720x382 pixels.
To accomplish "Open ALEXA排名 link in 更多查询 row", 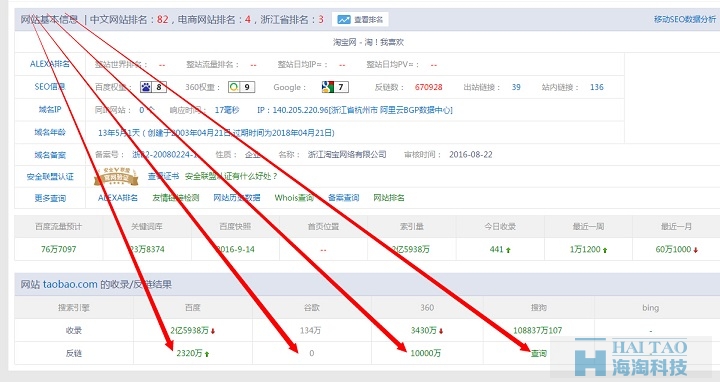I will (118, 198).
